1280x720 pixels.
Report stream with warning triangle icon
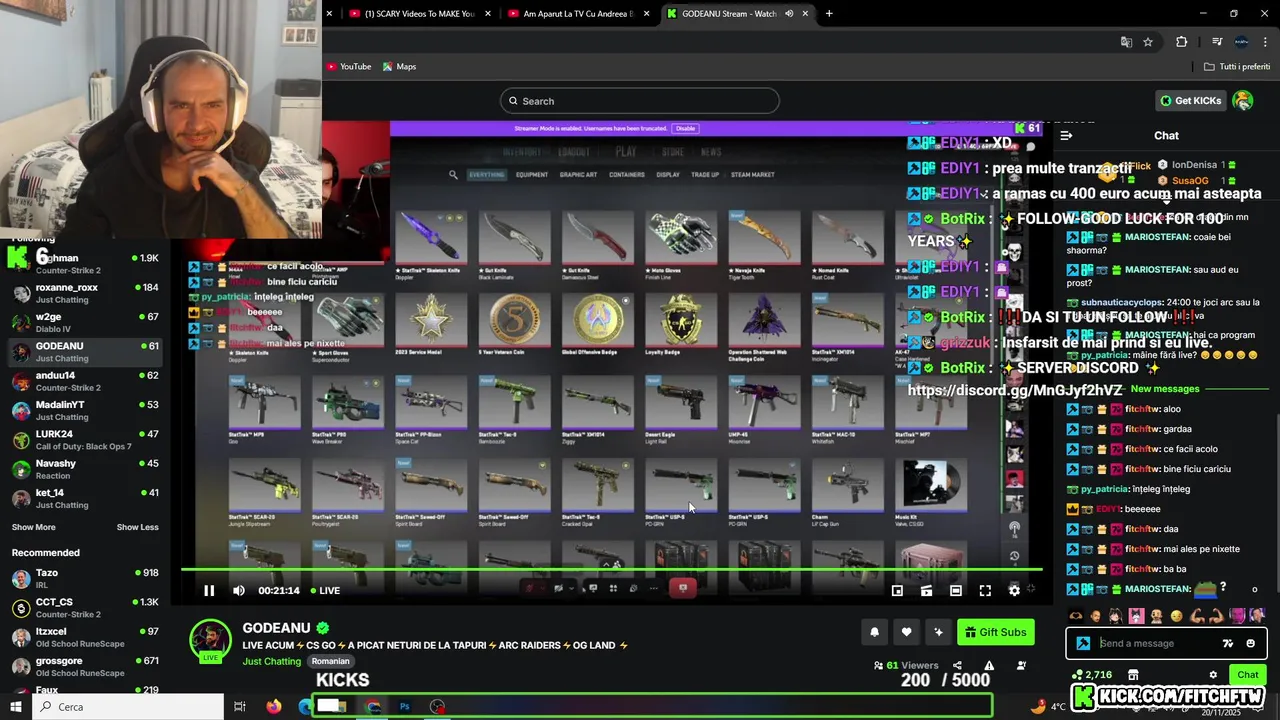(x=989, y=665)
